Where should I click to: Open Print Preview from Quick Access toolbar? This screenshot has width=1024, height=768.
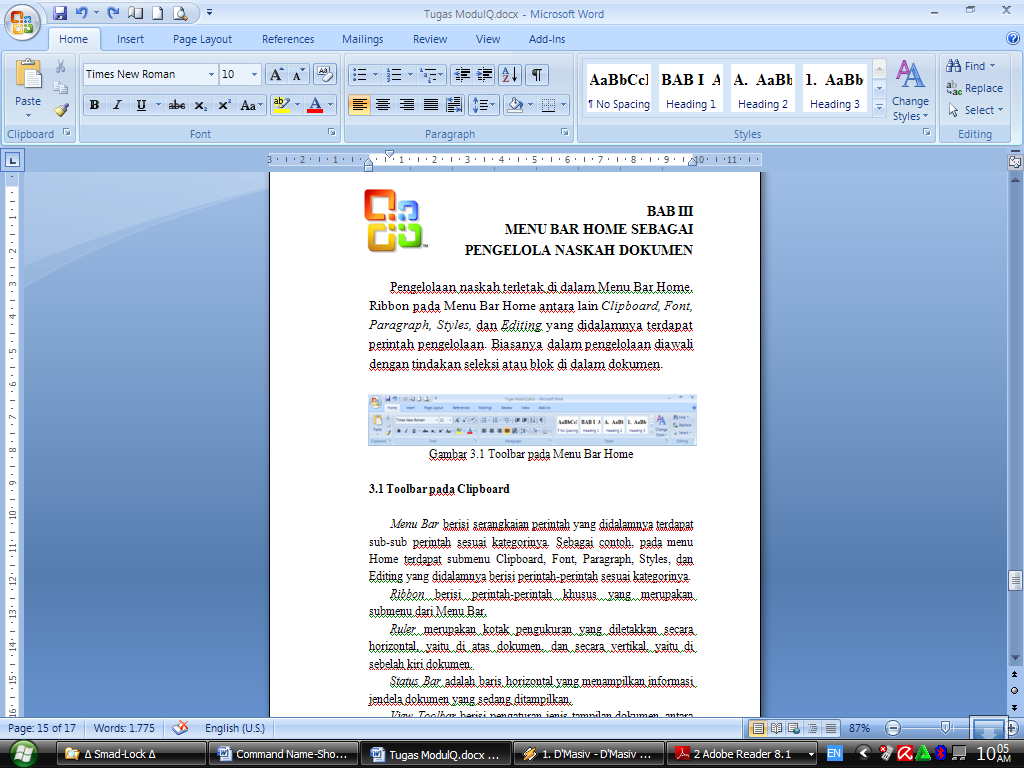coord(180,12)
